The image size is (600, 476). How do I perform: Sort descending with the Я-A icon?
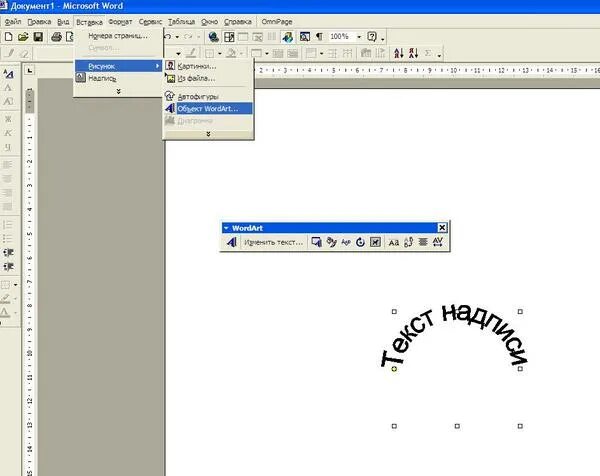(413, 53)
